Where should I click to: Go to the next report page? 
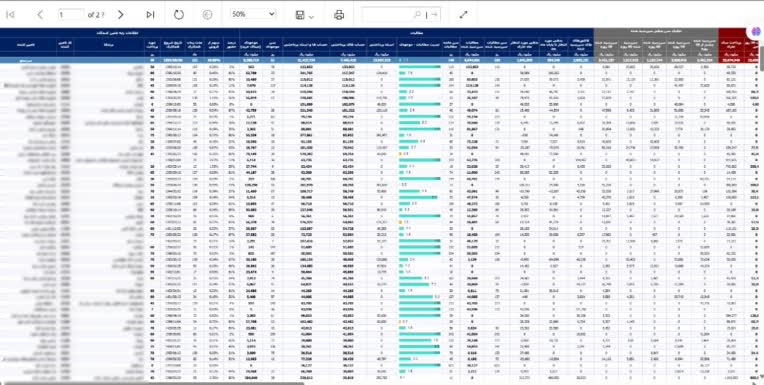(121, 15)
